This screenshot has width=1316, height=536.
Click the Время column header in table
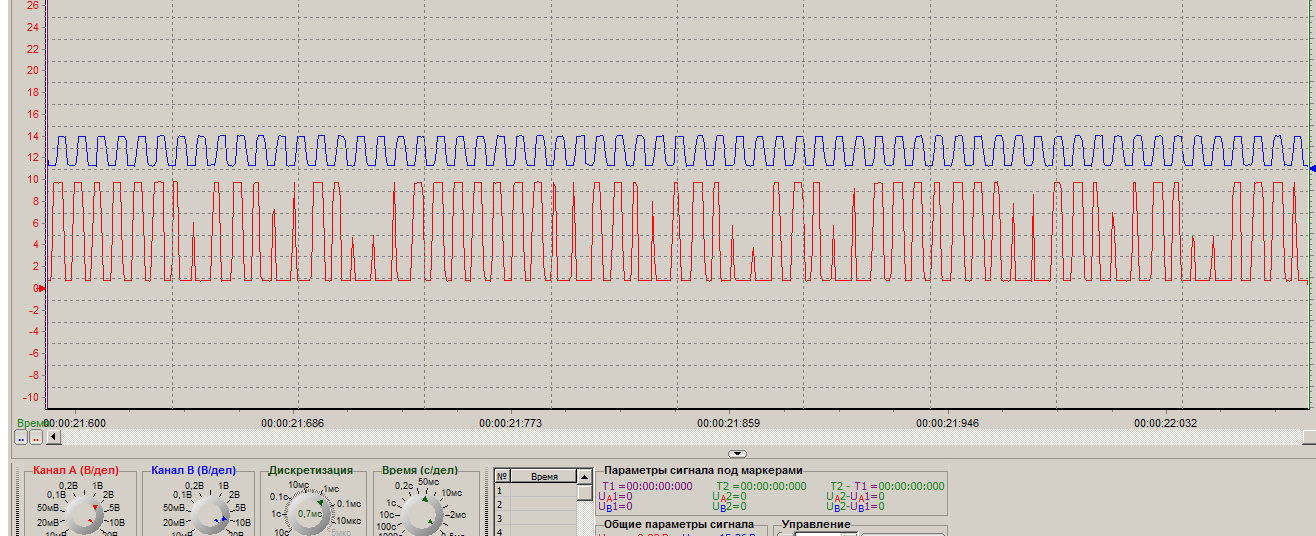545,477
